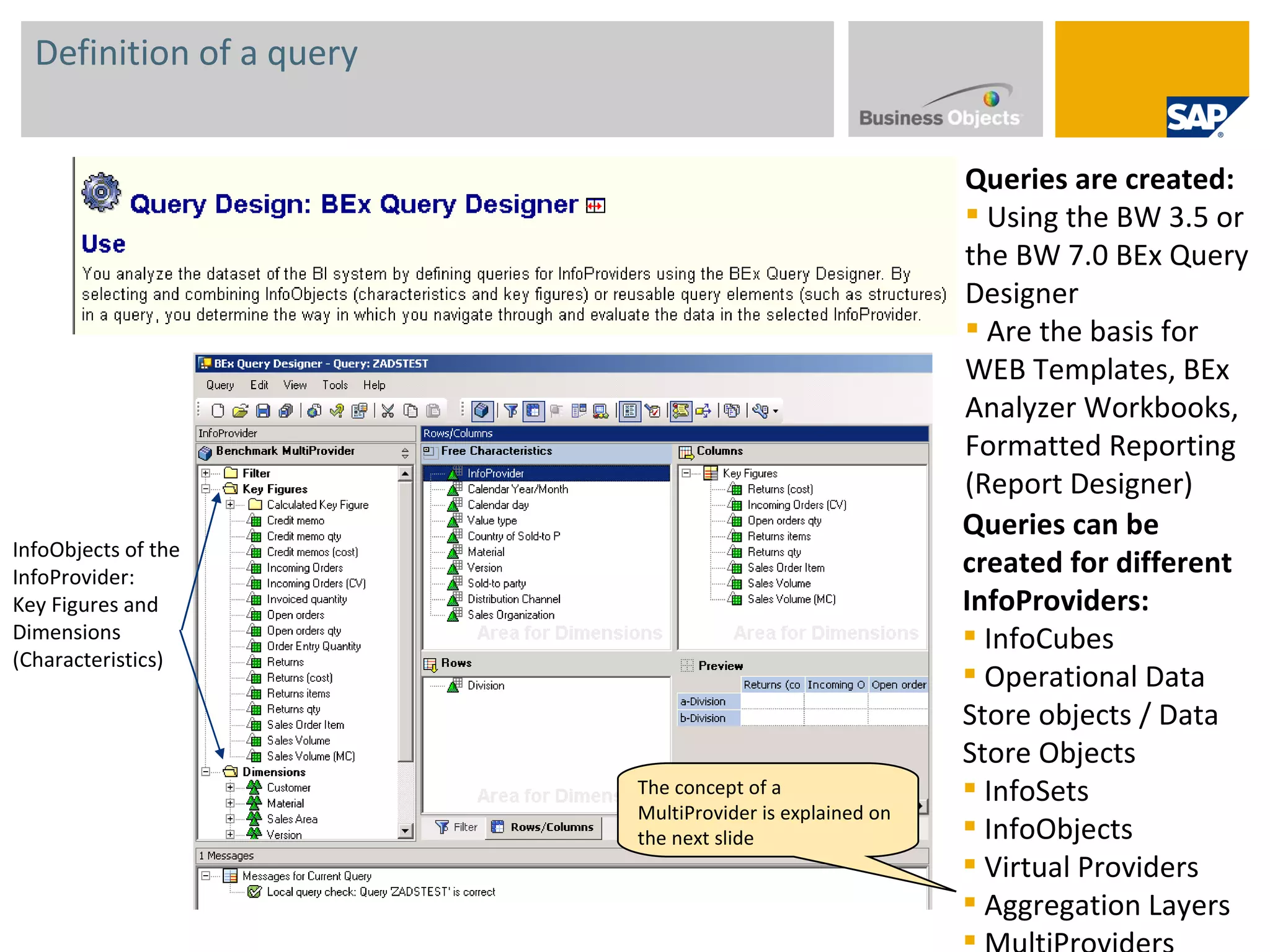Collapse Key Figures structure in Columns pane
The width and height of the screenshot is (1270, 952).
coord(686,473)
